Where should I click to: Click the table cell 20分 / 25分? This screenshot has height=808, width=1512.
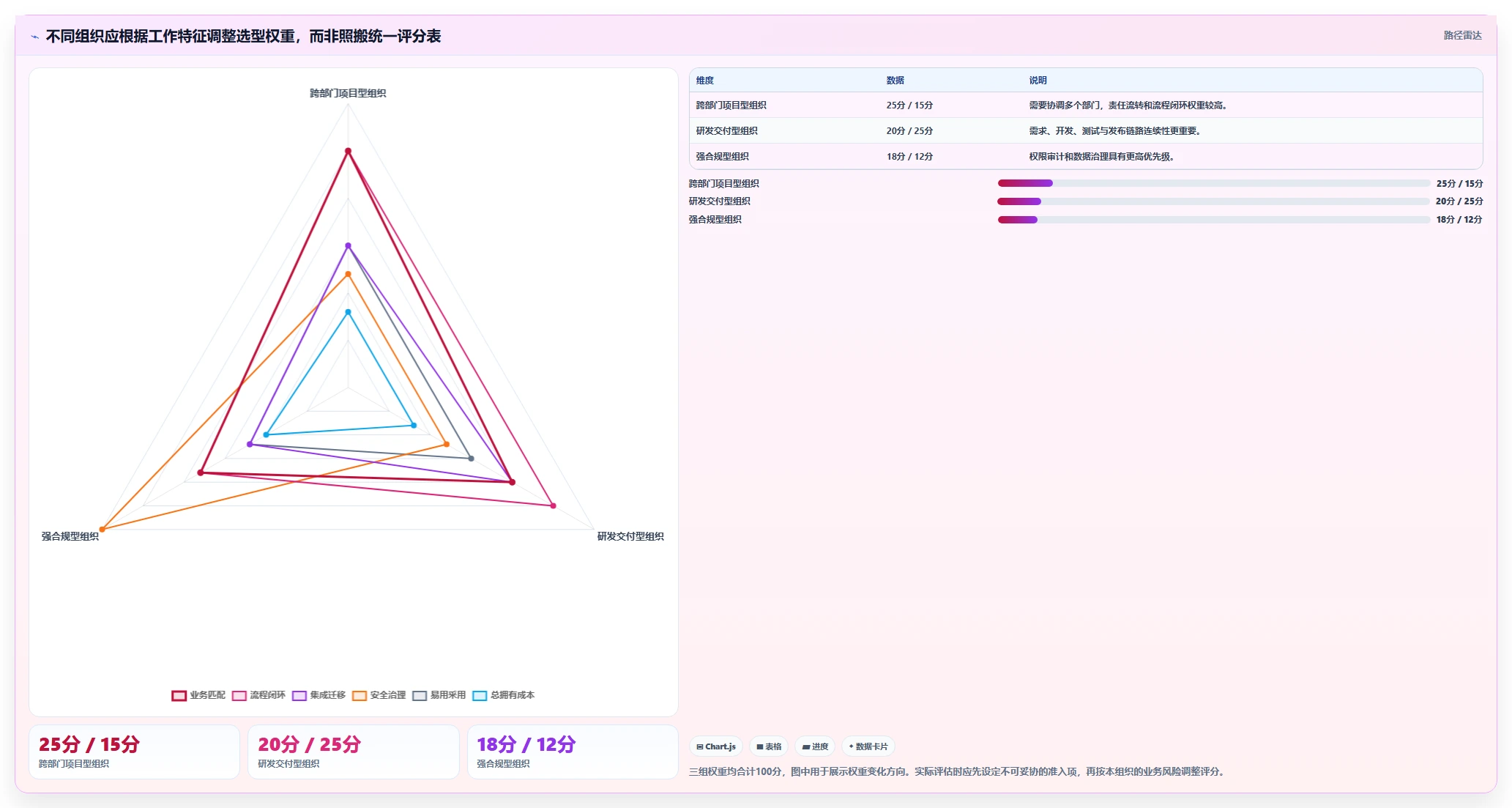(909, 131)
